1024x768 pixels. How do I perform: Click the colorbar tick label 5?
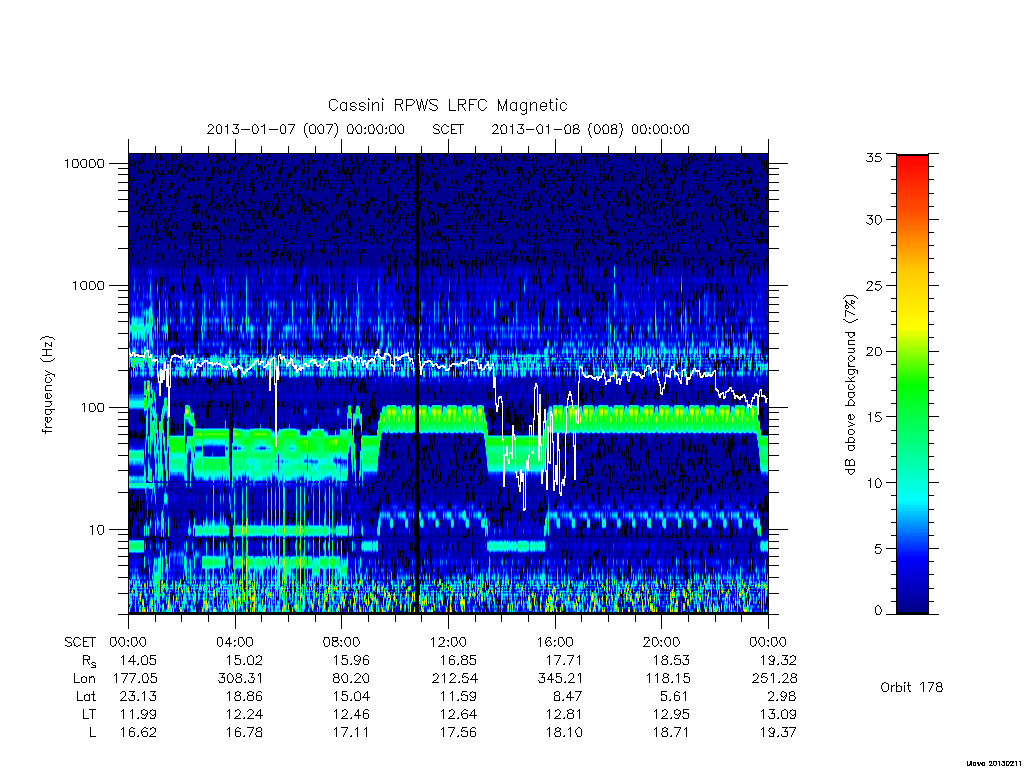(877, 549)
